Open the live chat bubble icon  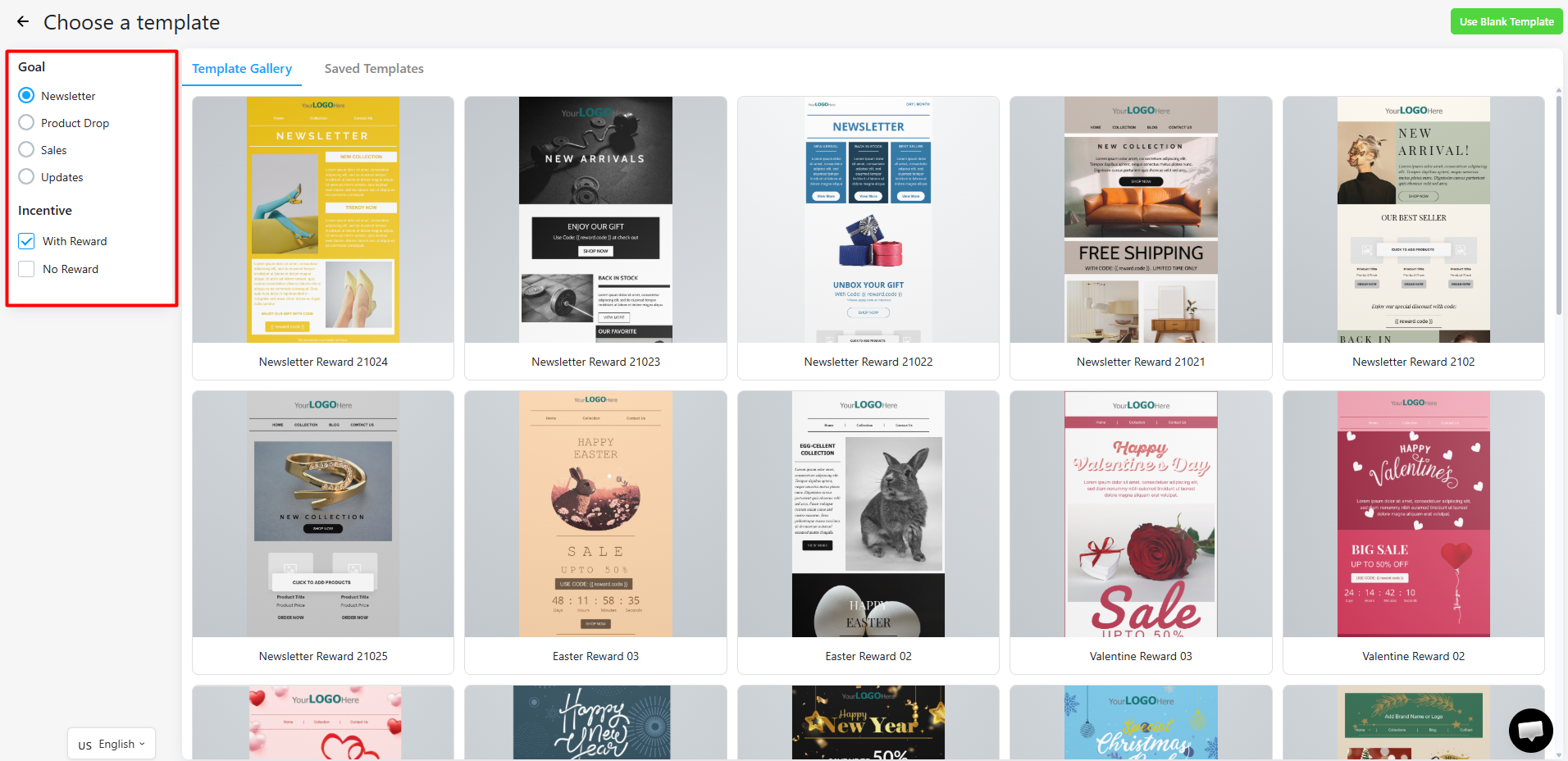1530,730
